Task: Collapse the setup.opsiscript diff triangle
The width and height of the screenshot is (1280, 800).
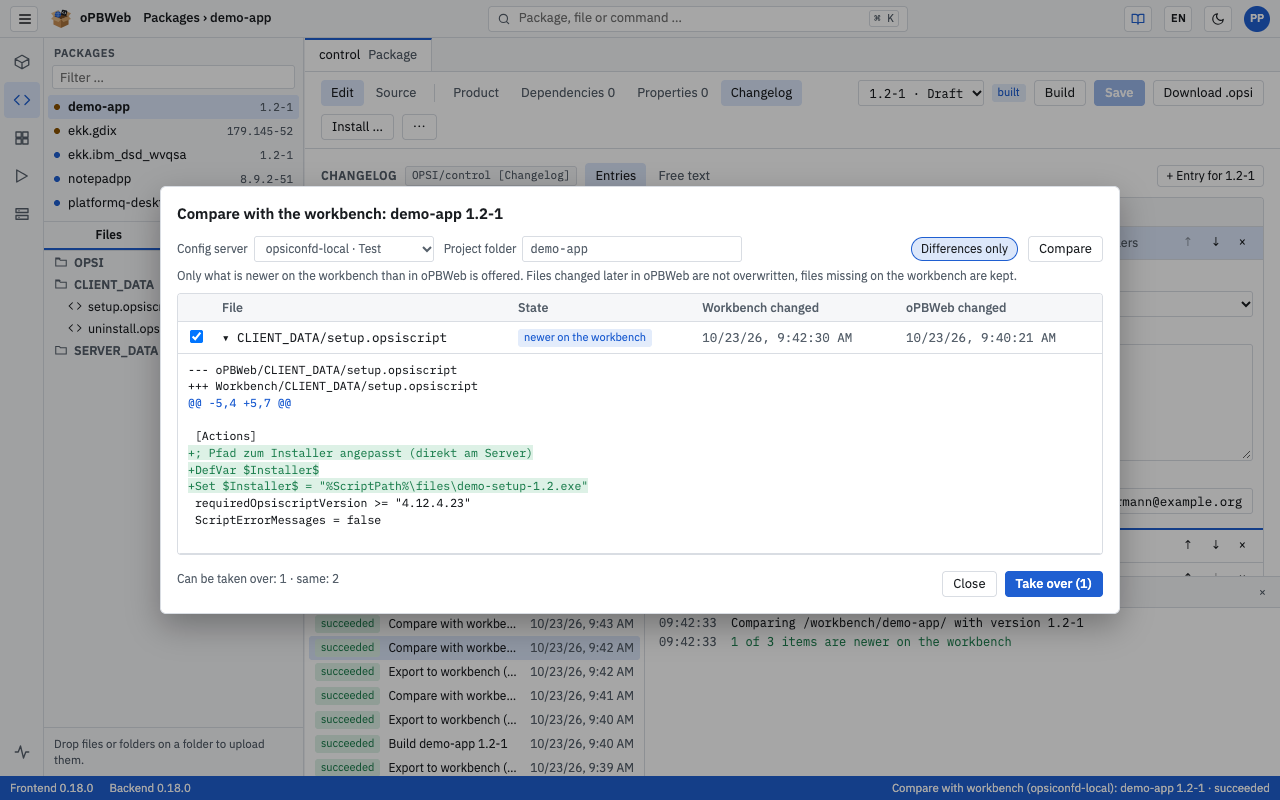Action: pos(226,338)
